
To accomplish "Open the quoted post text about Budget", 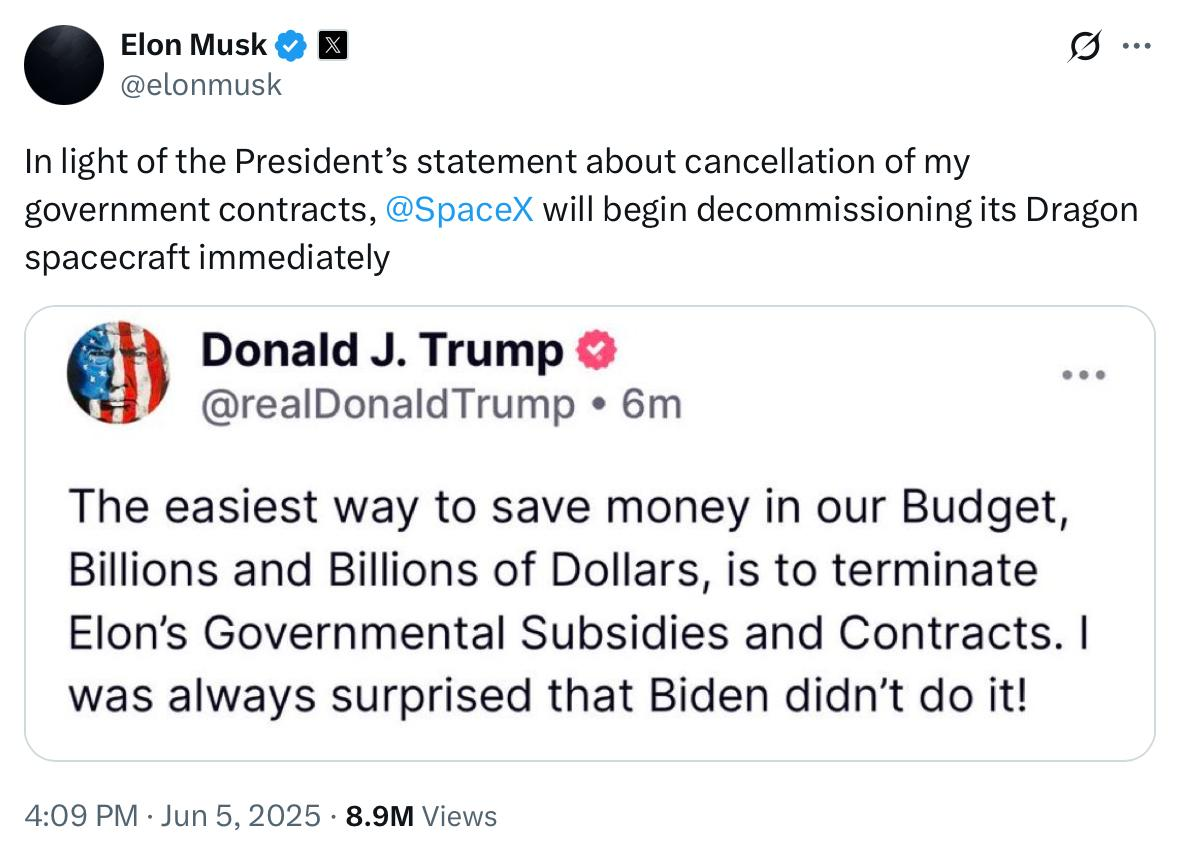I will pos(579,601).
